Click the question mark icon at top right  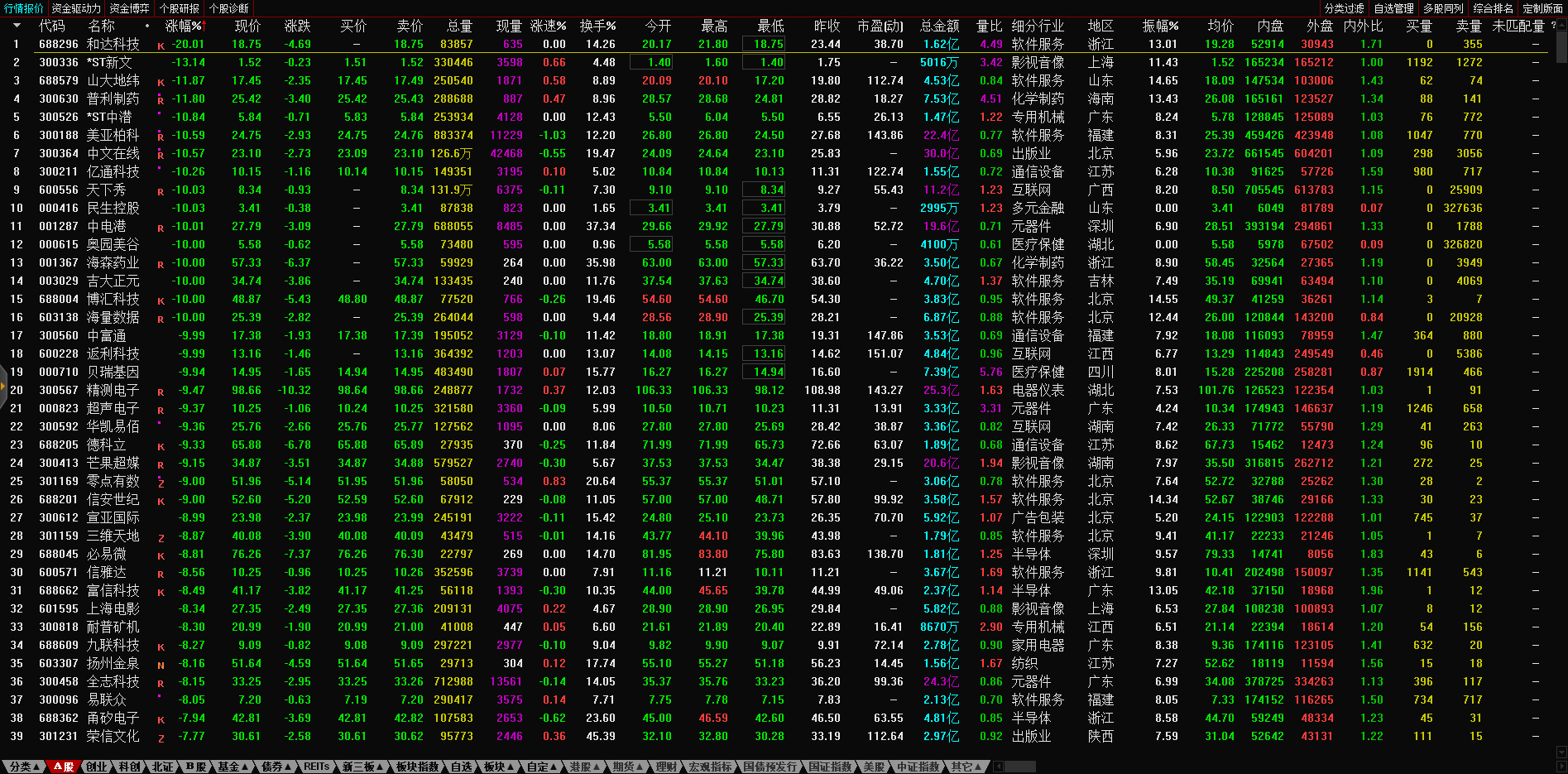pyautogui.click(x=1553, y=26)
